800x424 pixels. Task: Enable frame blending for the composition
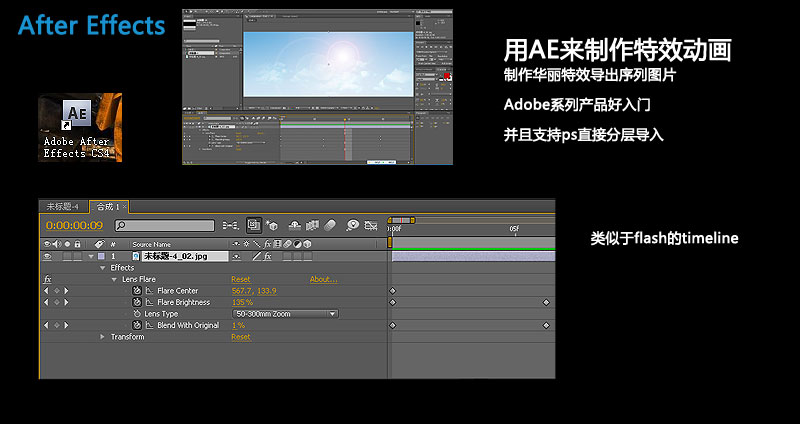click(312, 225)
